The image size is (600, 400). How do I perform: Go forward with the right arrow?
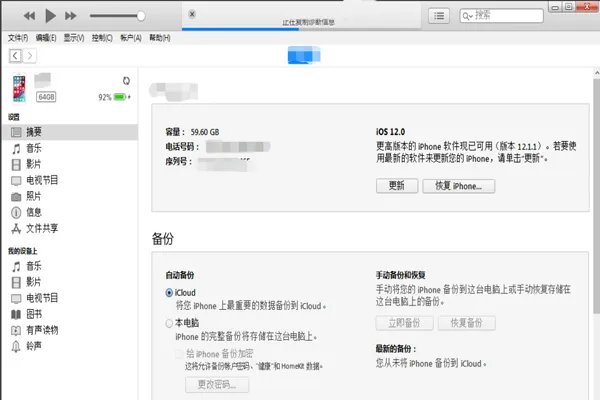pyautogui.click(x=30, y=56)
